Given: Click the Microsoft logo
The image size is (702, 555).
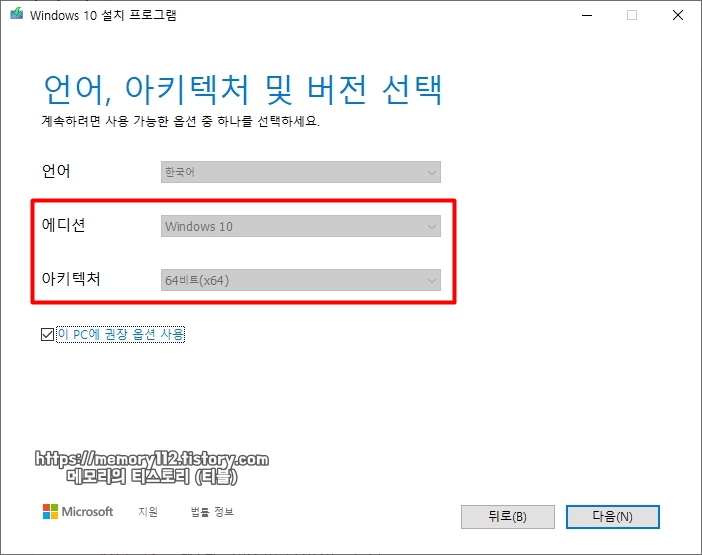Looking at the screenshot, I should (78, 512).
